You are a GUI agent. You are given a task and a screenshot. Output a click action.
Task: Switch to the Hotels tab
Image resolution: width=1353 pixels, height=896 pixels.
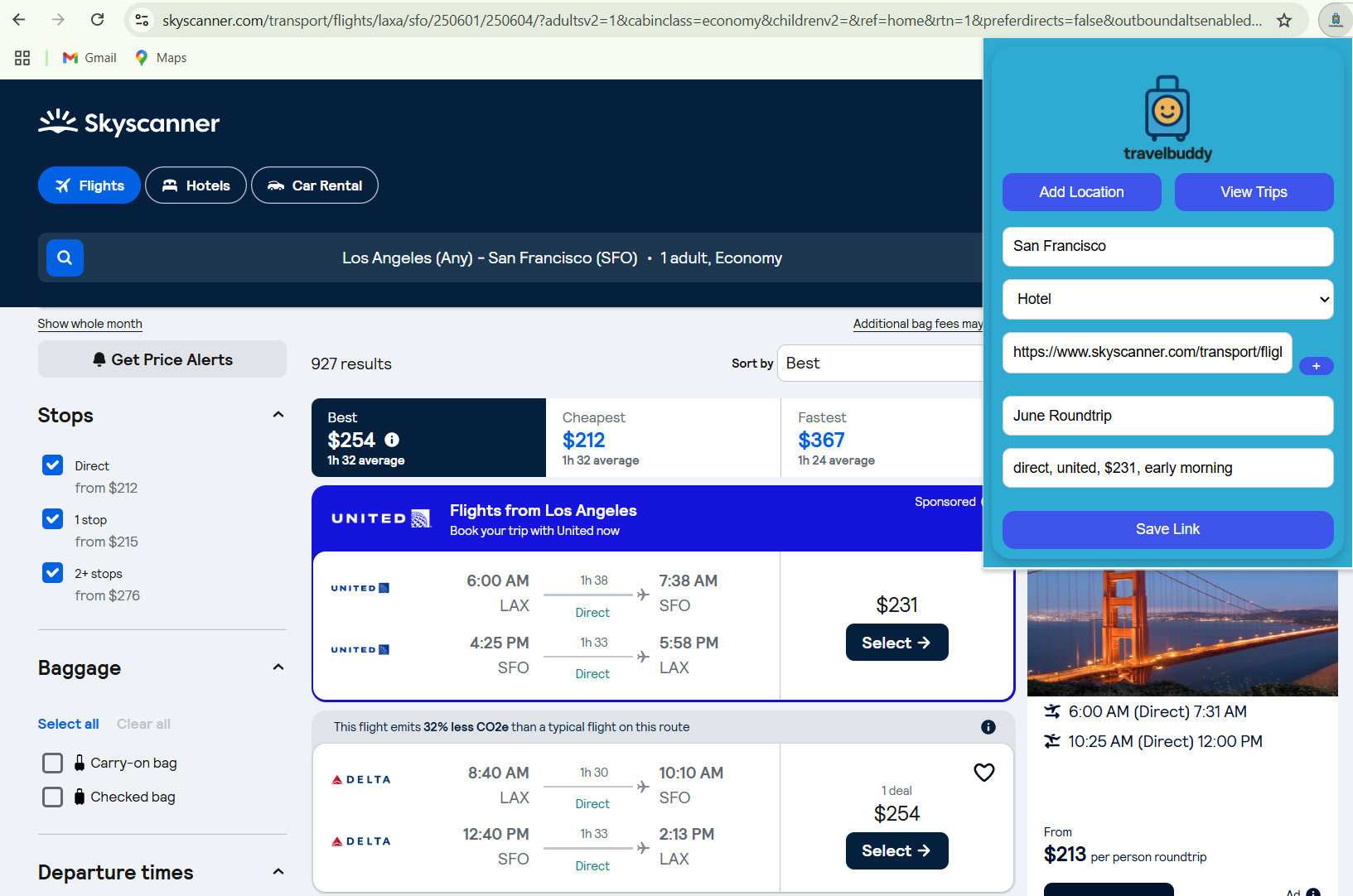pyautogui.click(x=196, y=185)
